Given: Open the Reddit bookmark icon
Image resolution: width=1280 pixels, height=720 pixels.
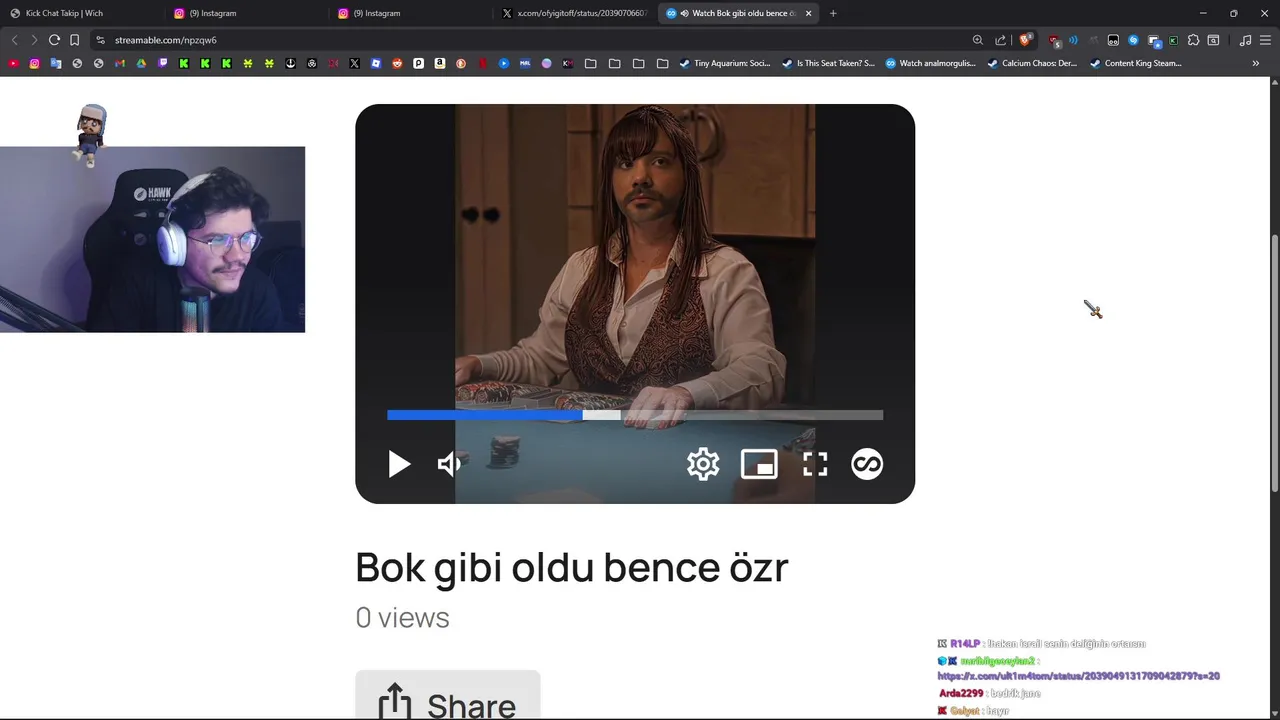Looking at the screenshot, I should 397,63.
